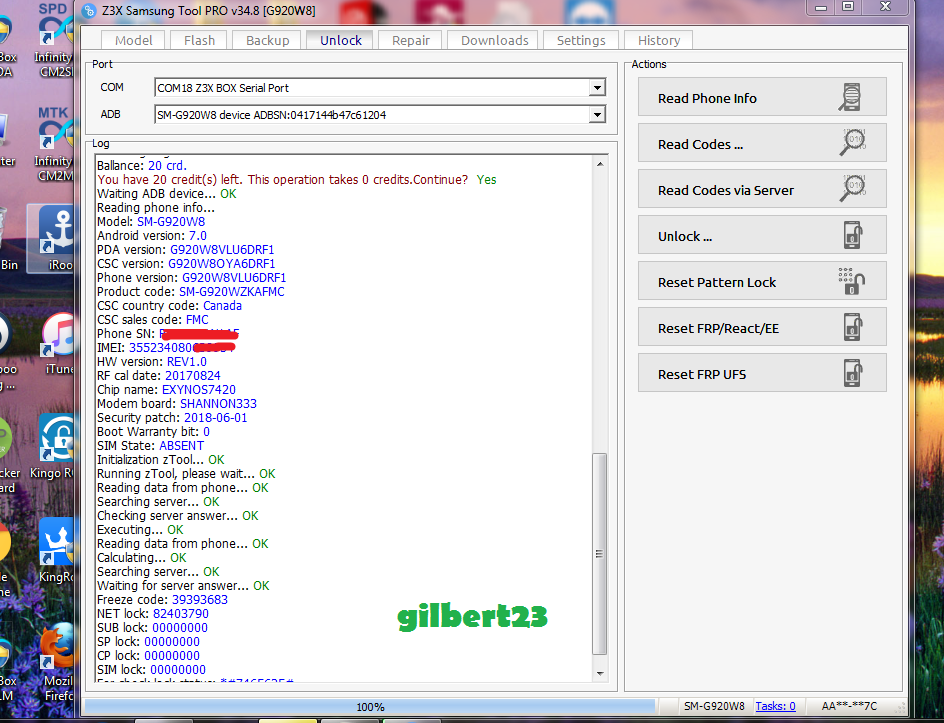Click Chip name EXYNOS7420 line
Viewport: 944px width, 723px height.
pyautogui.click(x=166, y=389)
